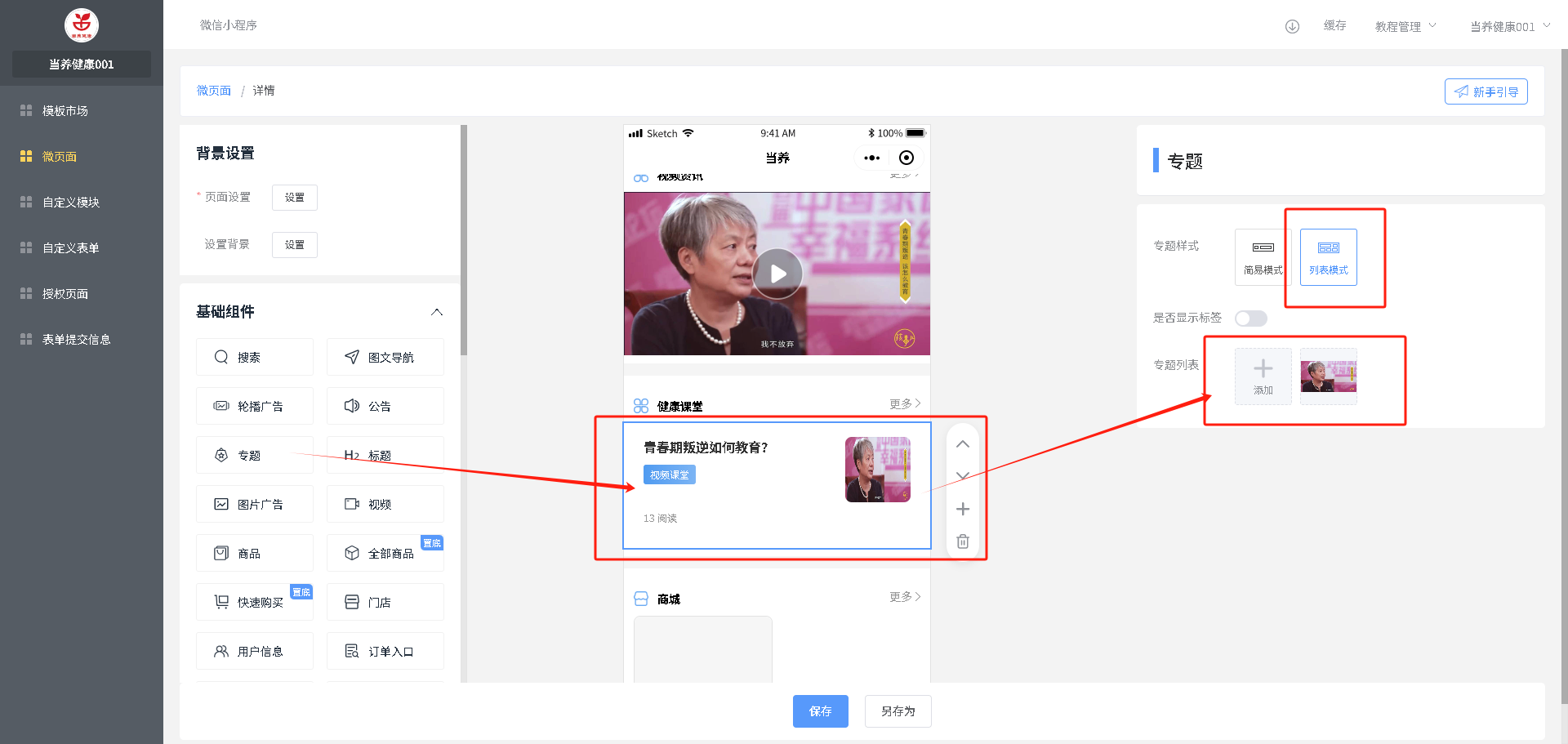Open the tutorial management (教程管理) dropdown

(1405, 26)
